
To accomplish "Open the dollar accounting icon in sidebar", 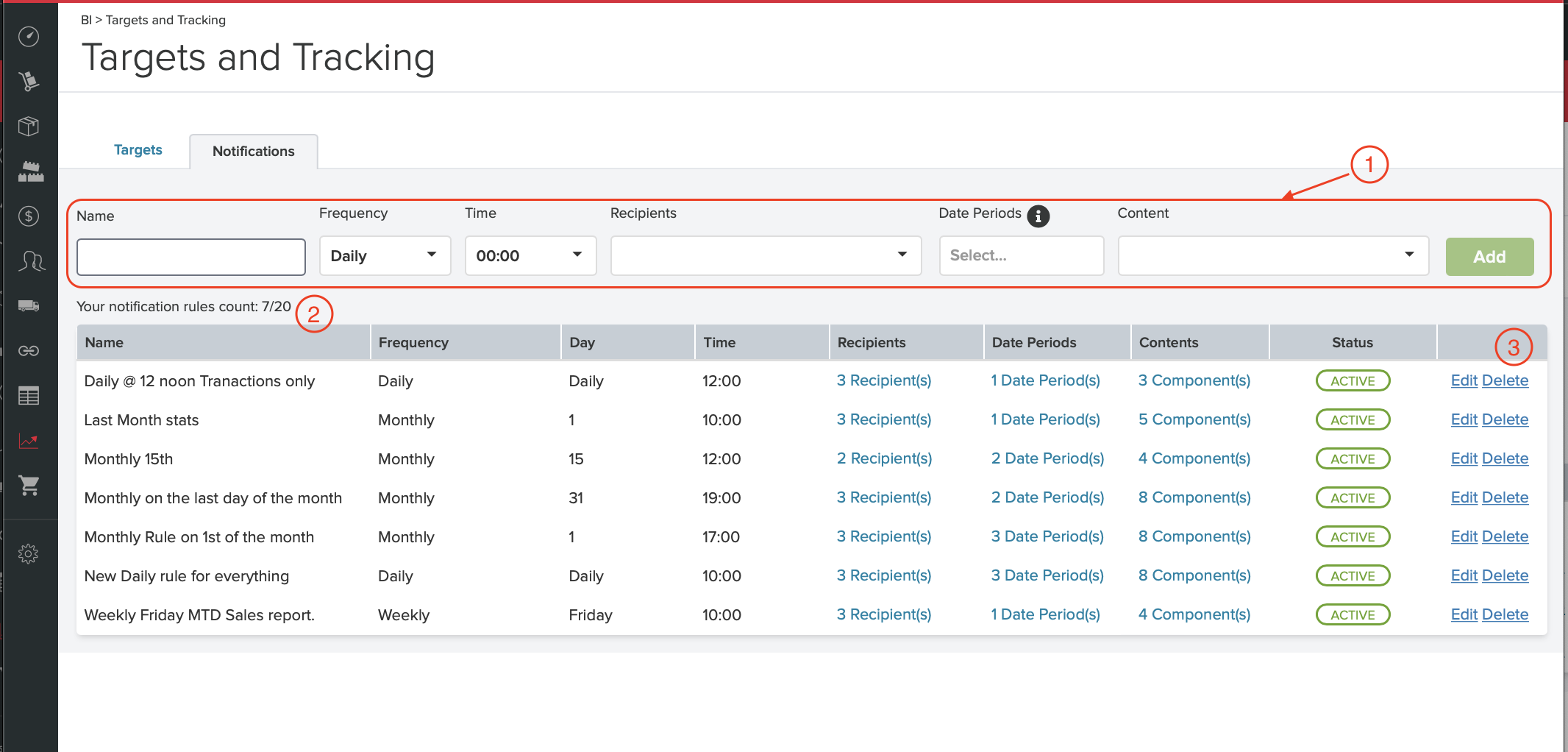I will click(x=29, y=216).
